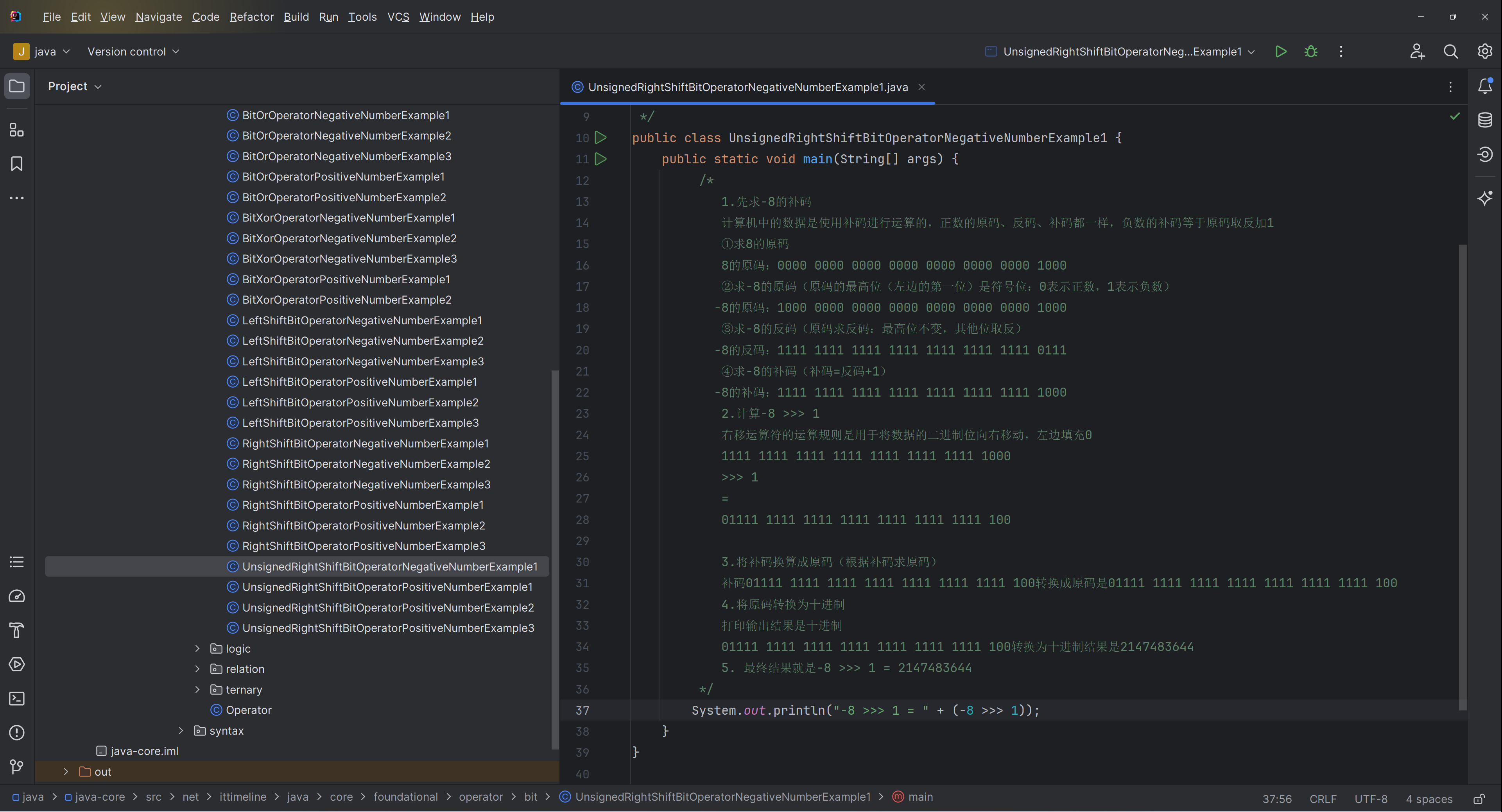Screen dimensions: 1502x812
Task: Open AI Assistant sparkle panel
Action: [x=1484, y=198]
